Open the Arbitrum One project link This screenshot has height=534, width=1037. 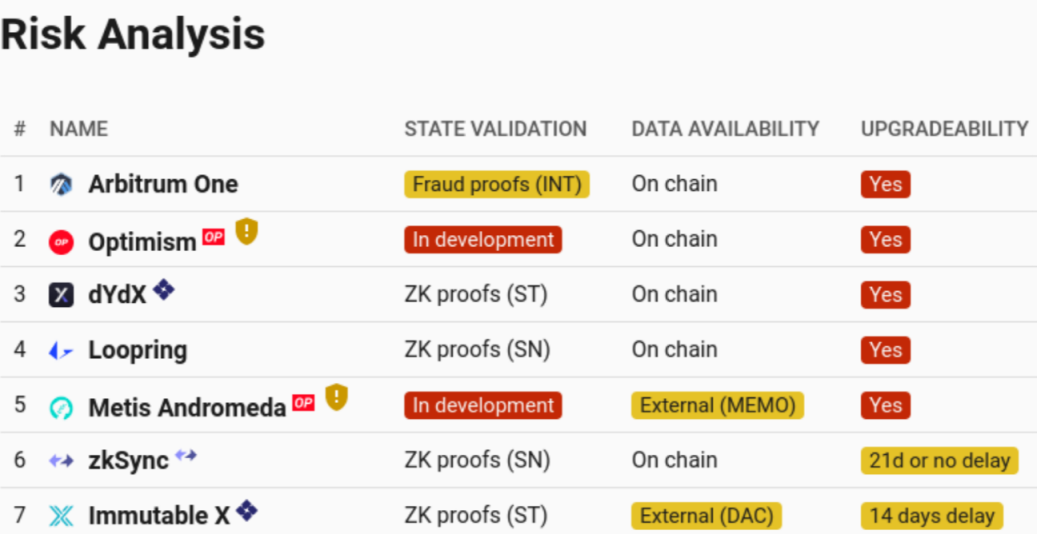[163, 184]
